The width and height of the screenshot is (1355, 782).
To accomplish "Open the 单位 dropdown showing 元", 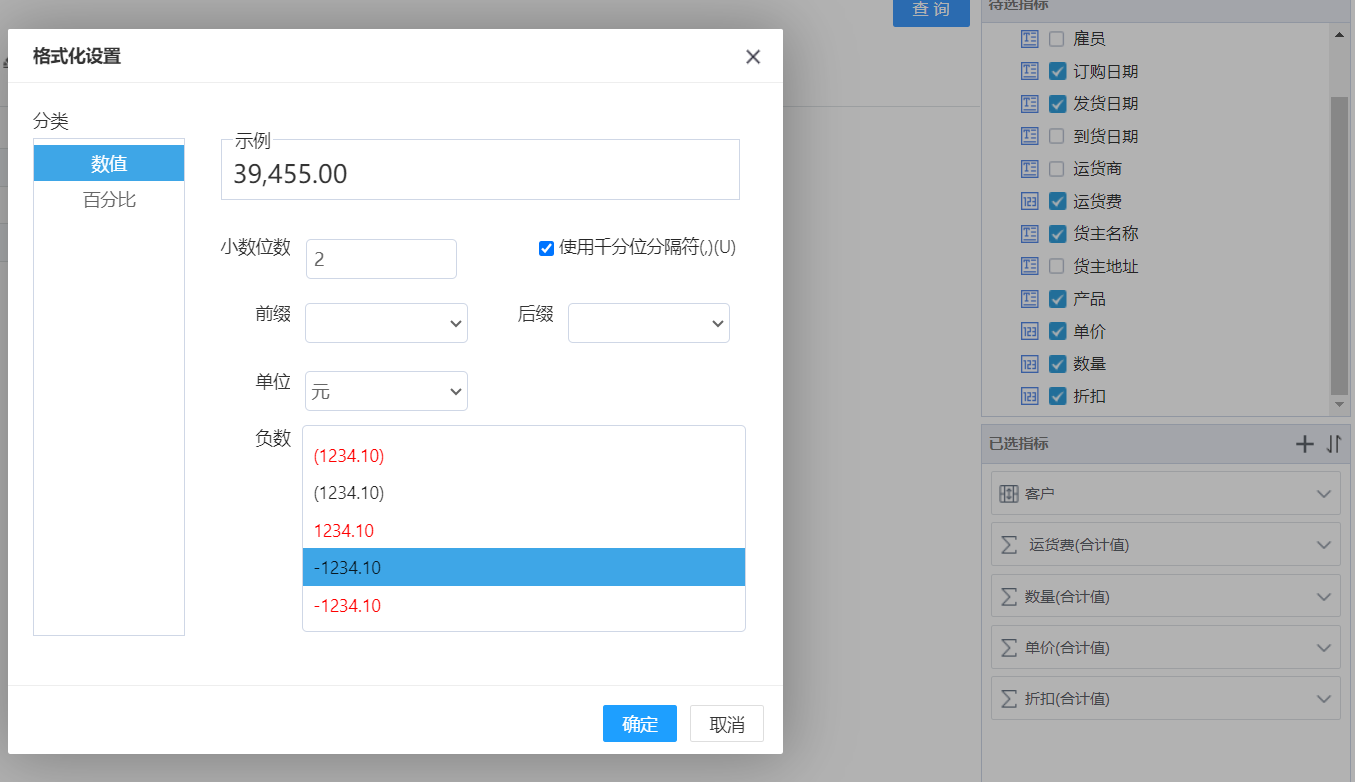I will (x=386, y=391).
